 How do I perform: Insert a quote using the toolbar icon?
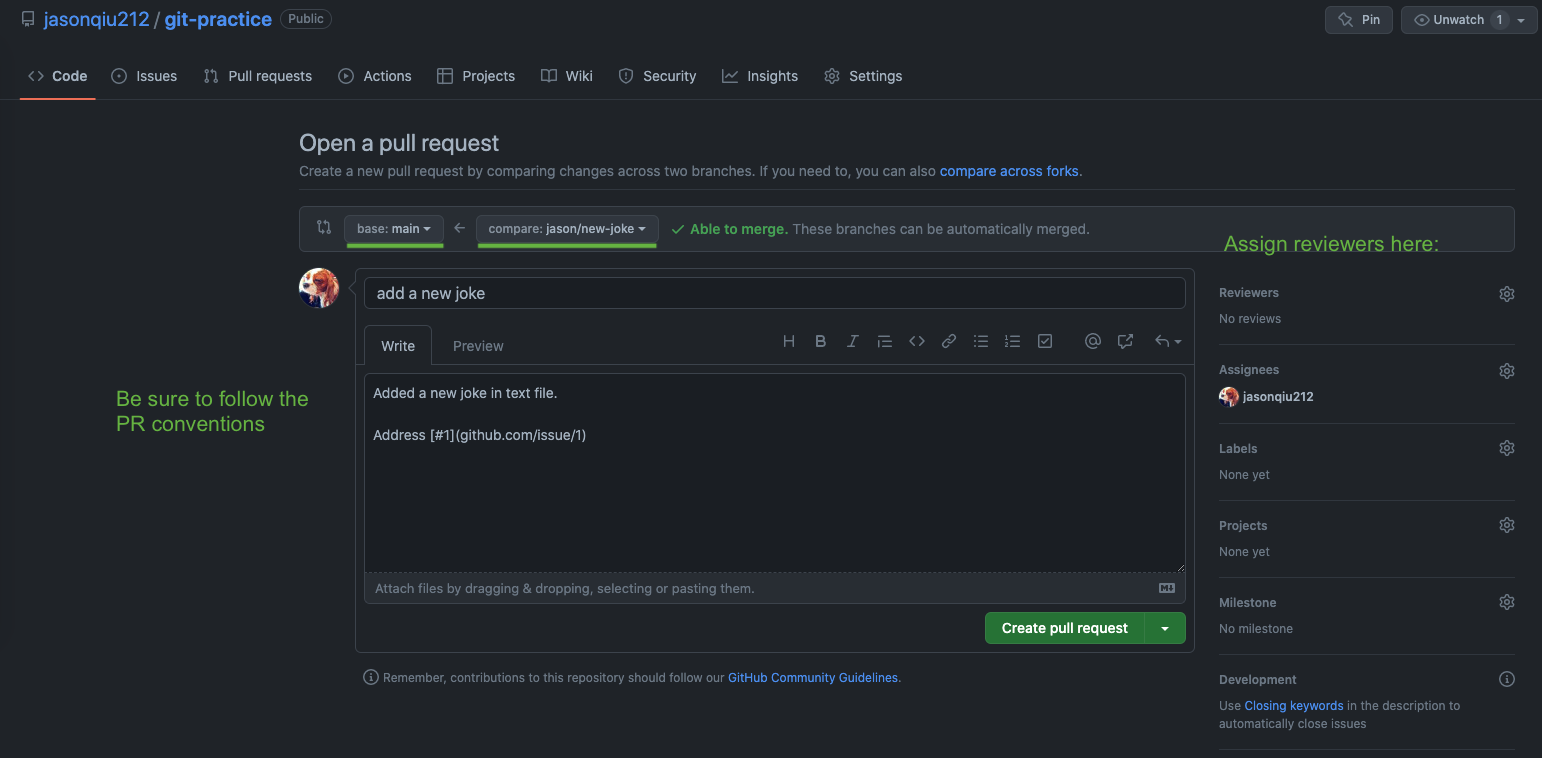(x=884, y=341)
